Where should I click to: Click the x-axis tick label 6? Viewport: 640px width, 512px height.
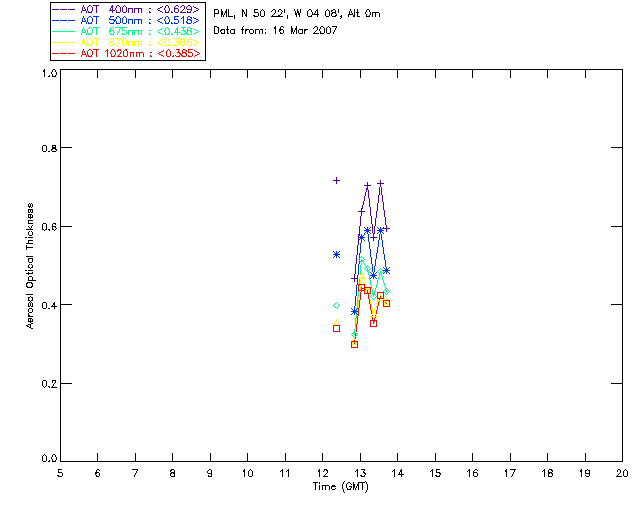[x=98, y=473]
